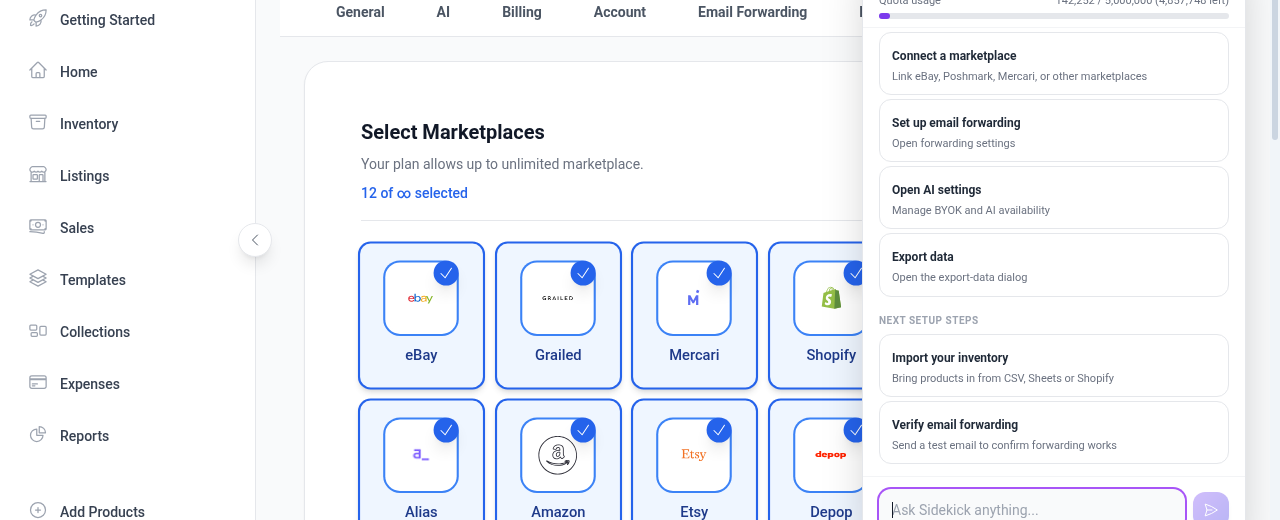The width and height of the screenshot is (1280, 520).
Task: Click the '12 of ∞ selected' text
Action: point(414,193)
